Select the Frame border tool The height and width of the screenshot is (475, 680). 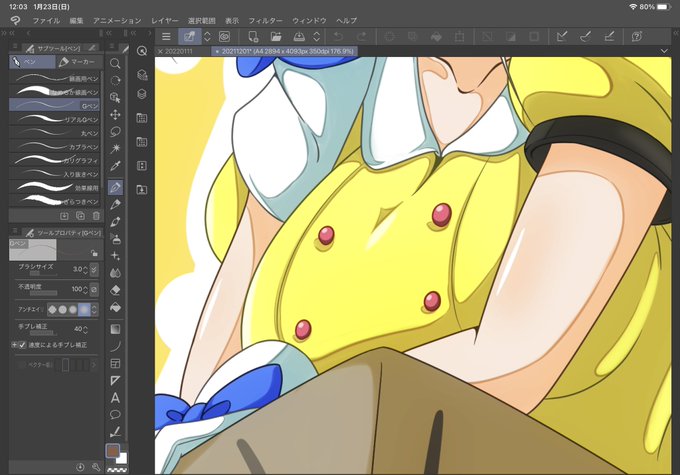pyautogui.click(x=115, y=363)
